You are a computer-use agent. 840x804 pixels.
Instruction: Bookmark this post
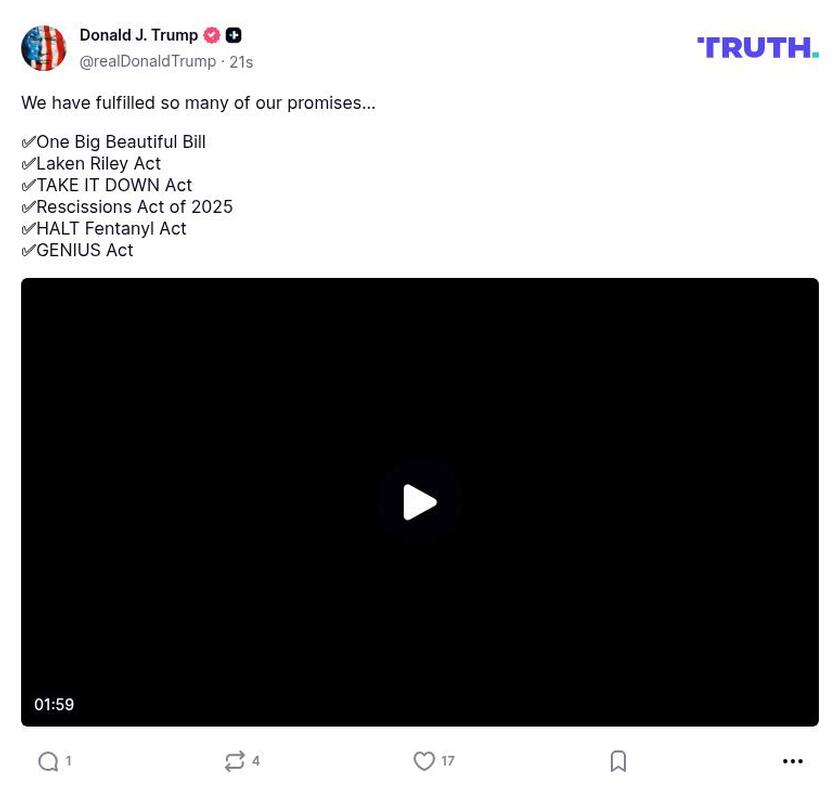pos(618,761)
